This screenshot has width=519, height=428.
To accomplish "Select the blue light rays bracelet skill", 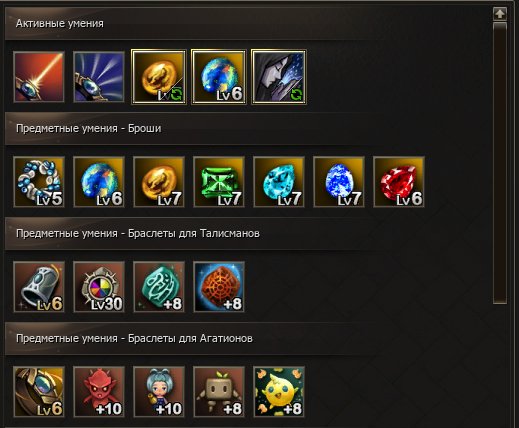I will coord(99,77).
